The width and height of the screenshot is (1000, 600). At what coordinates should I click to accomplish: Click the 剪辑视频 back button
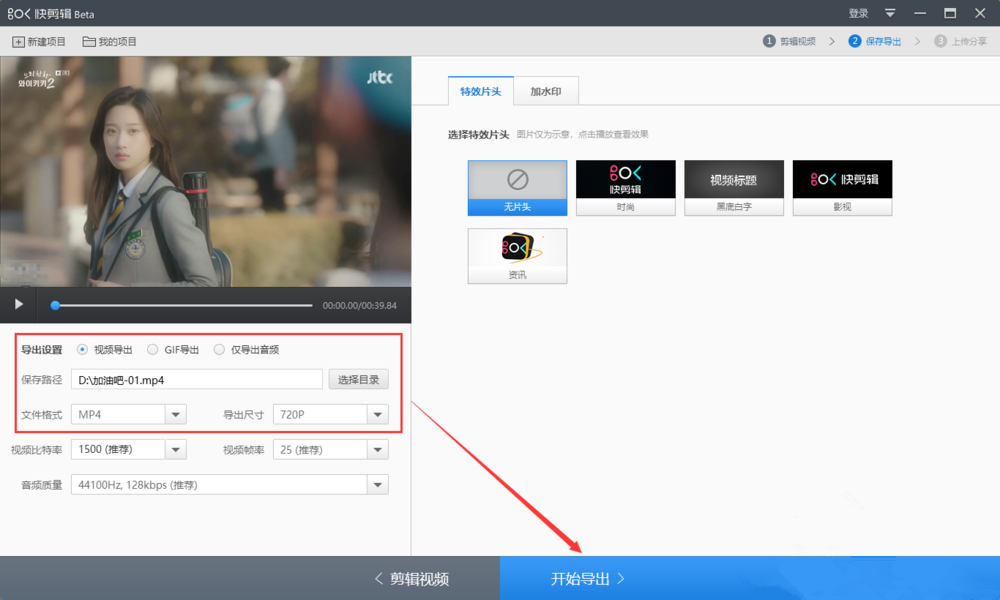pyautogui.click(x=412, y=578)
